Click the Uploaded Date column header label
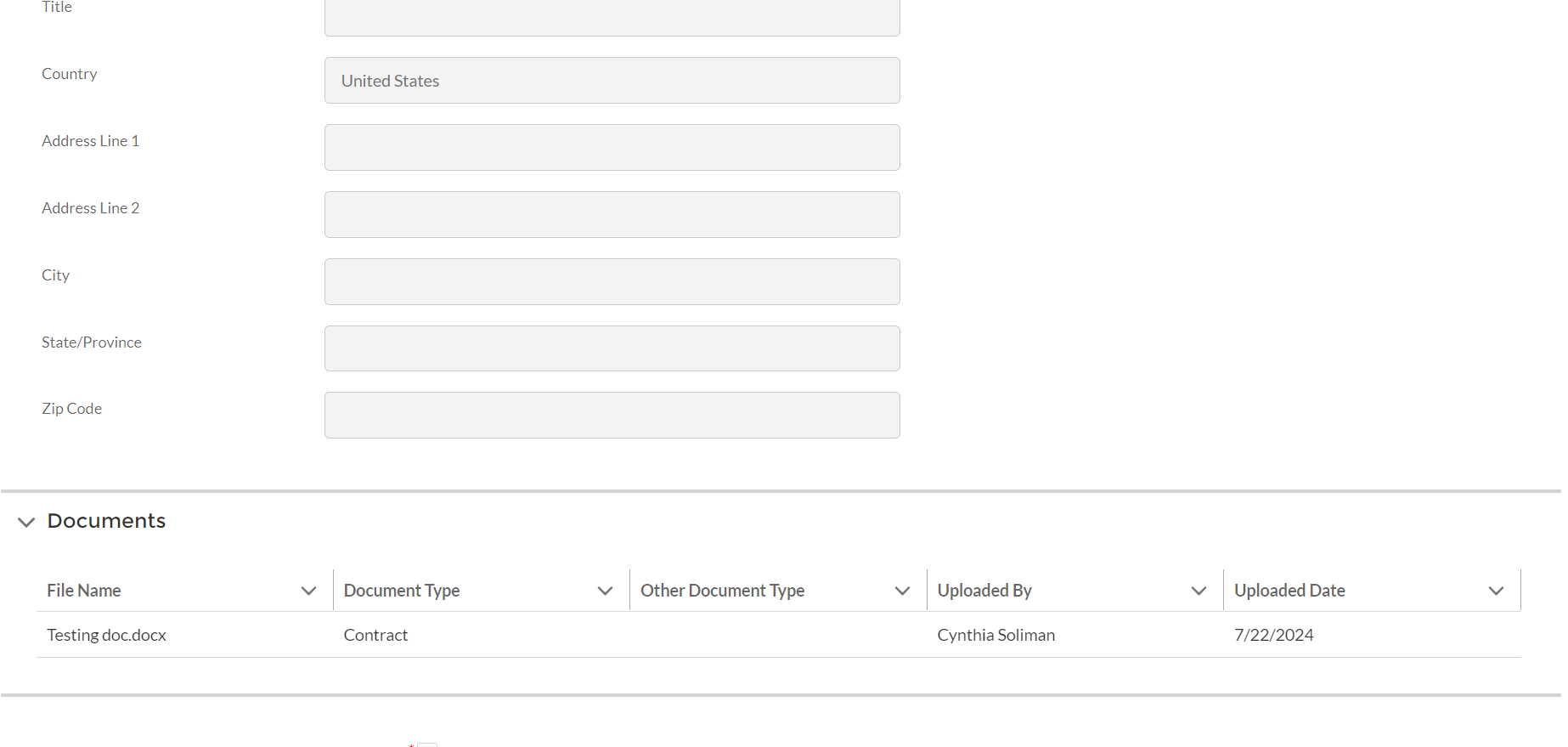This screenshot has width=1568, height=747. tap(1289, 591)
